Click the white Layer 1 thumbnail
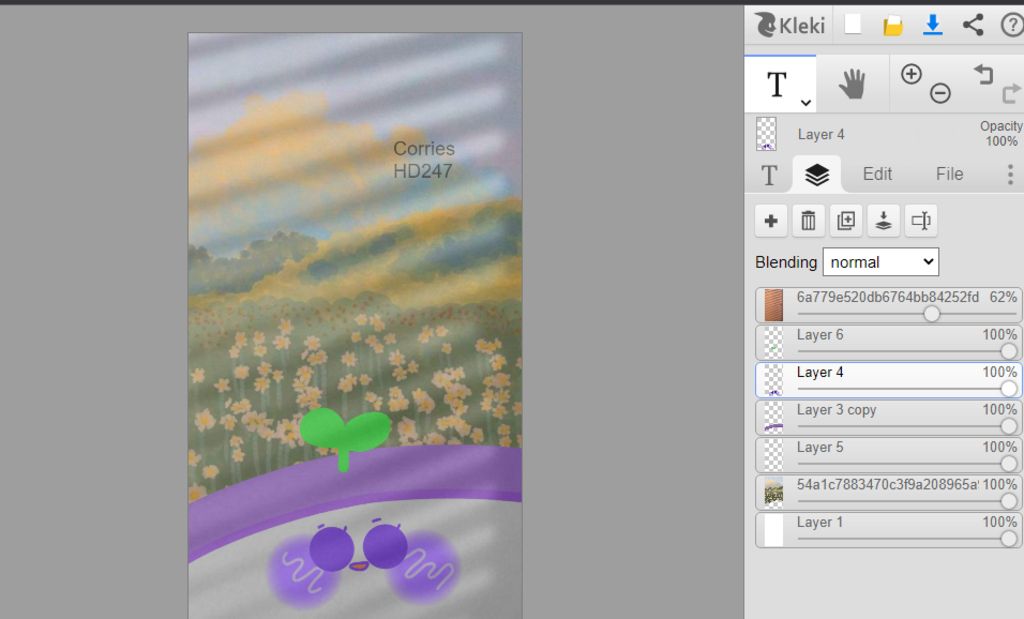 coord(773,530)
